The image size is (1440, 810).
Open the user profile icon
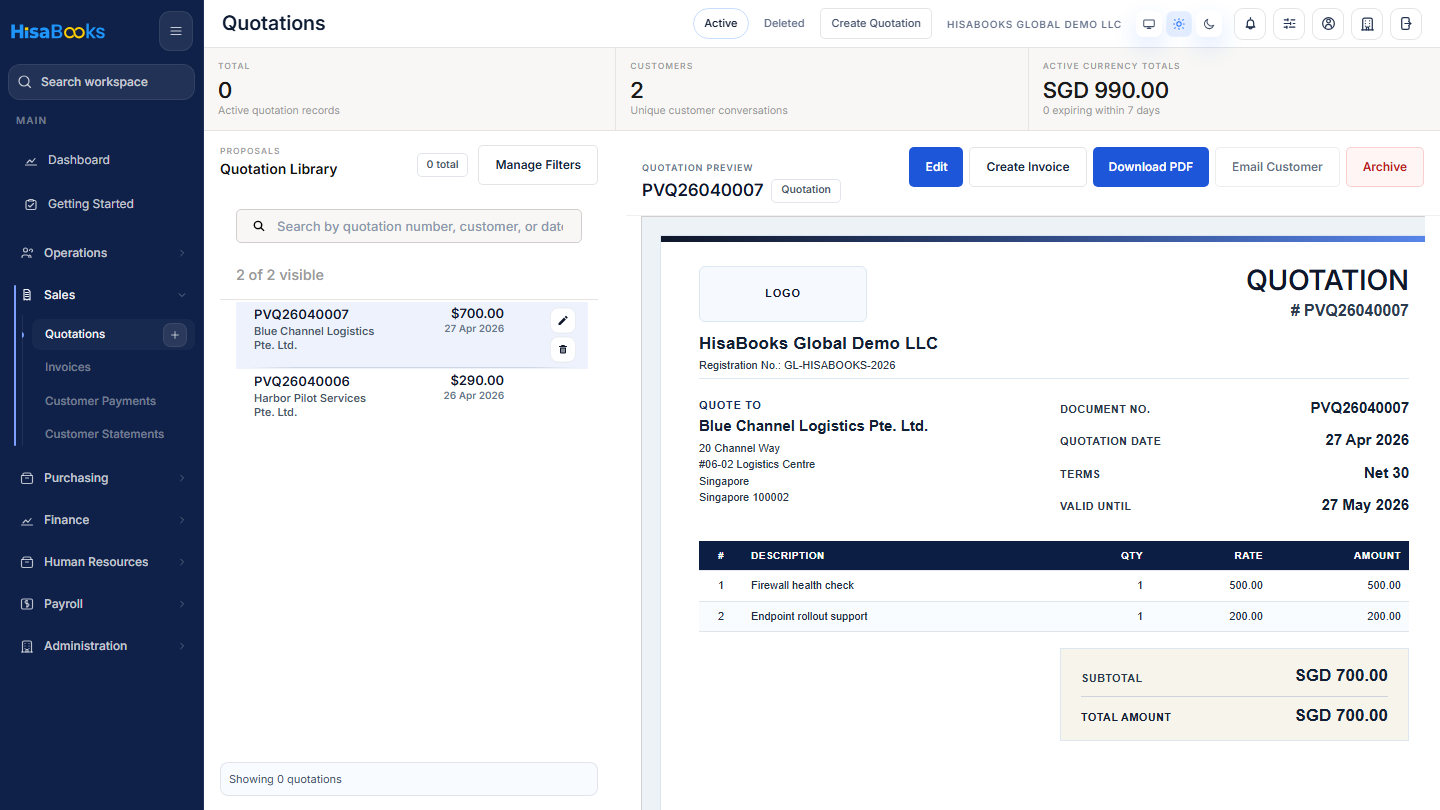click(x=1328, y=24)
